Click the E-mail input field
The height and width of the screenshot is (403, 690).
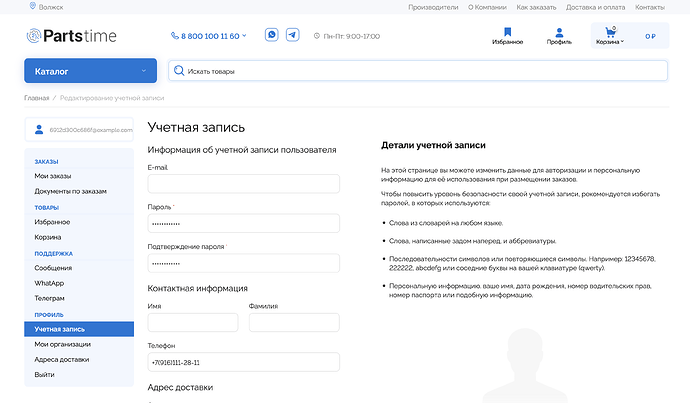pyautogui.click(x=243, y=184)
